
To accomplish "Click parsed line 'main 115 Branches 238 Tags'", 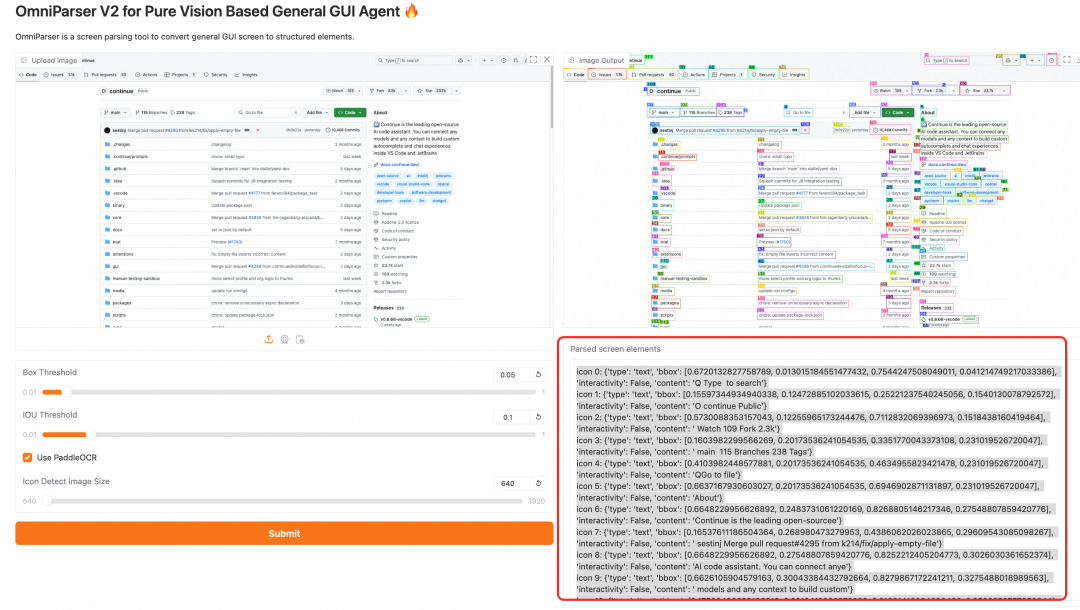I will [810, 446].
